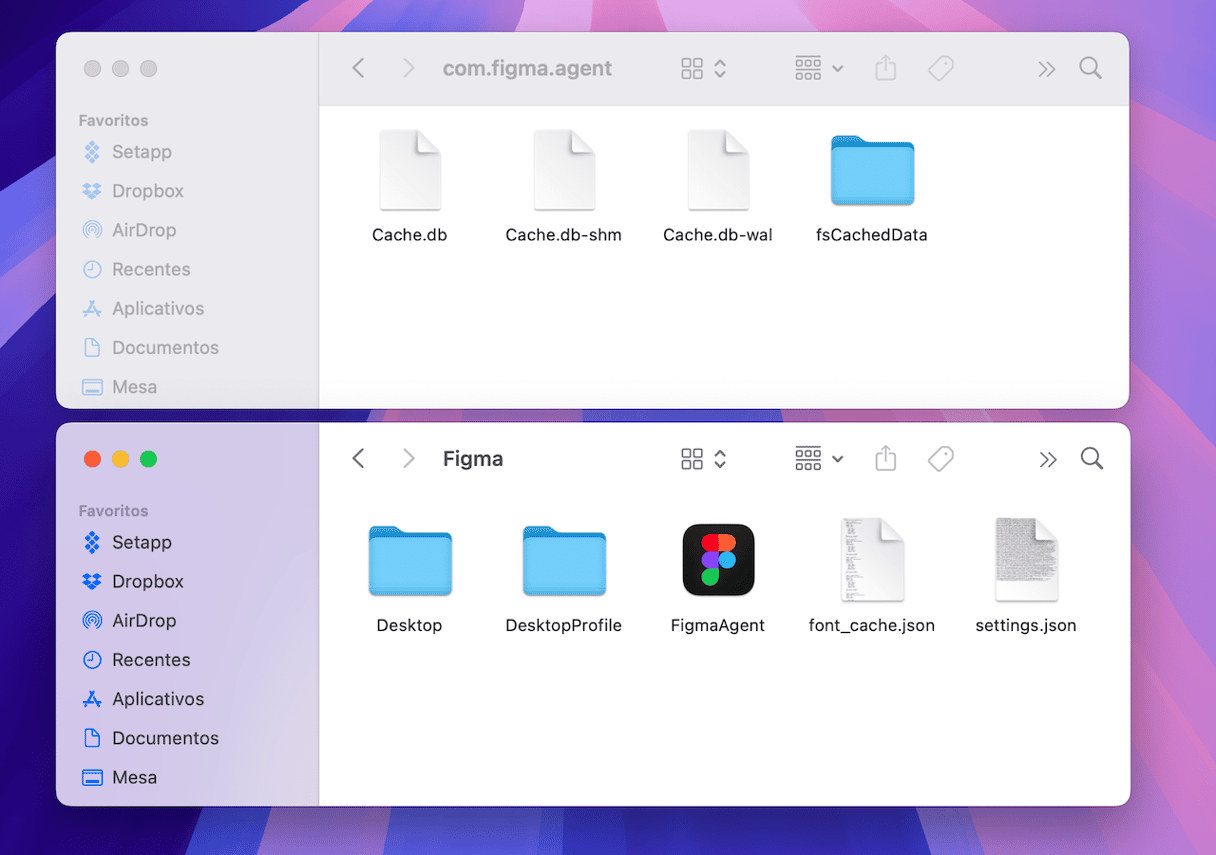Click the search icon in com.figma.agent window

[1090, 68]
